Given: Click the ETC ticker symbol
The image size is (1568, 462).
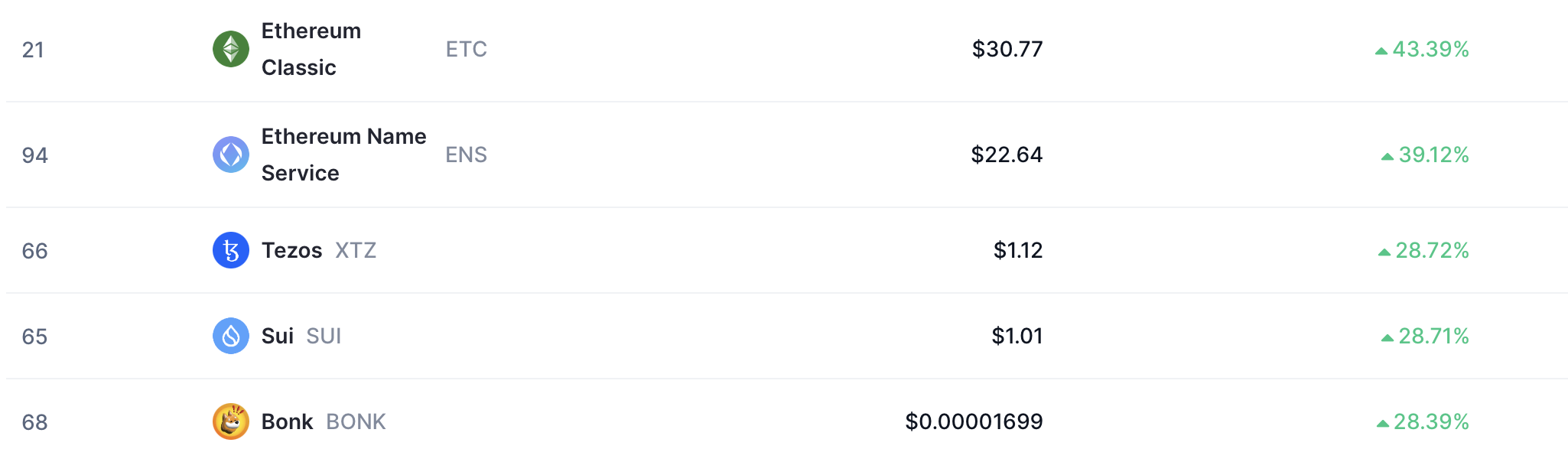Looking at the screenshot, I should point(466,49).
